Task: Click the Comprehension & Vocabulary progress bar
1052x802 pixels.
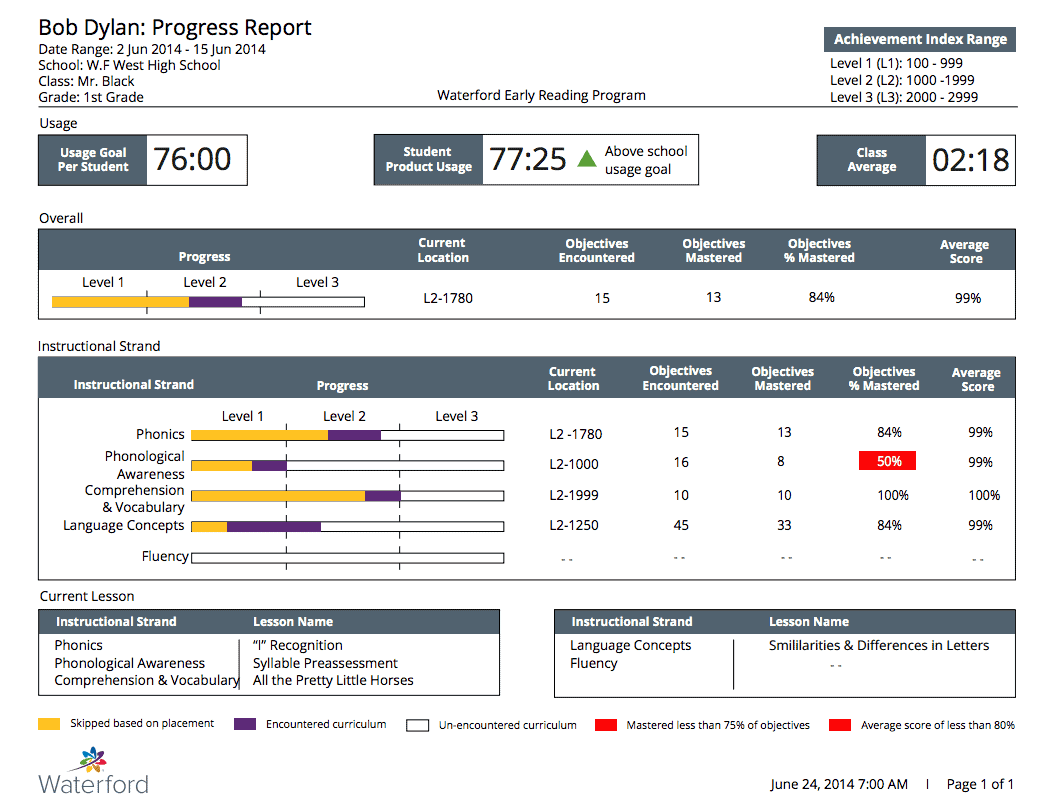Action: pyautogui.click(x=348, y=496)
